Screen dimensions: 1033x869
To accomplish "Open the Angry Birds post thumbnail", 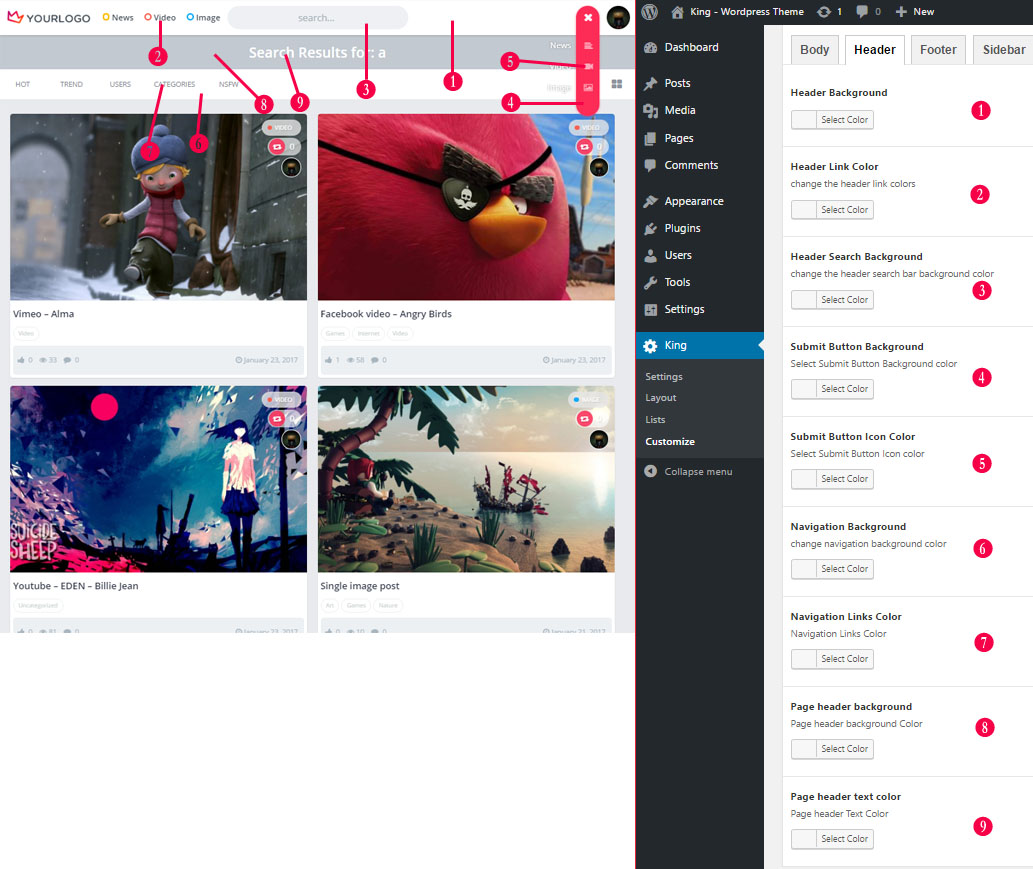I will pos(466,207).
